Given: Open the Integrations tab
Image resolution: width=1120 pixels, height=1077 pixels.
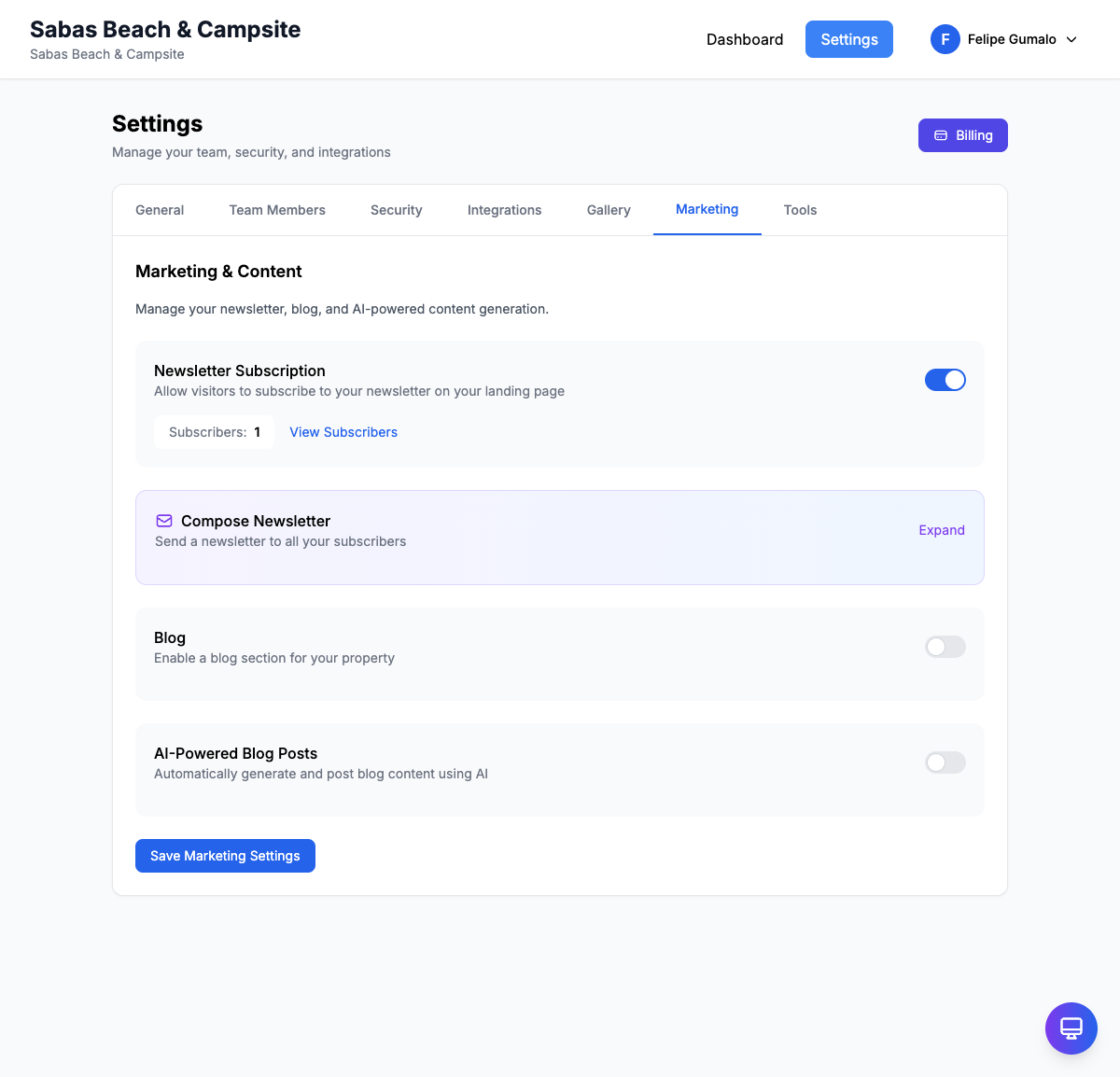Looking at the screenshot, I should coord(504,210).
